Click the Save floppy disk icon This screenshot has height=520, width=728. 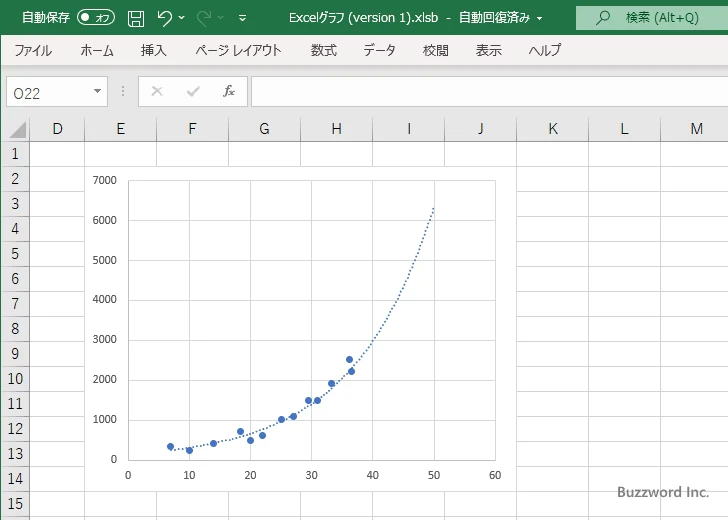coord(136,18)
